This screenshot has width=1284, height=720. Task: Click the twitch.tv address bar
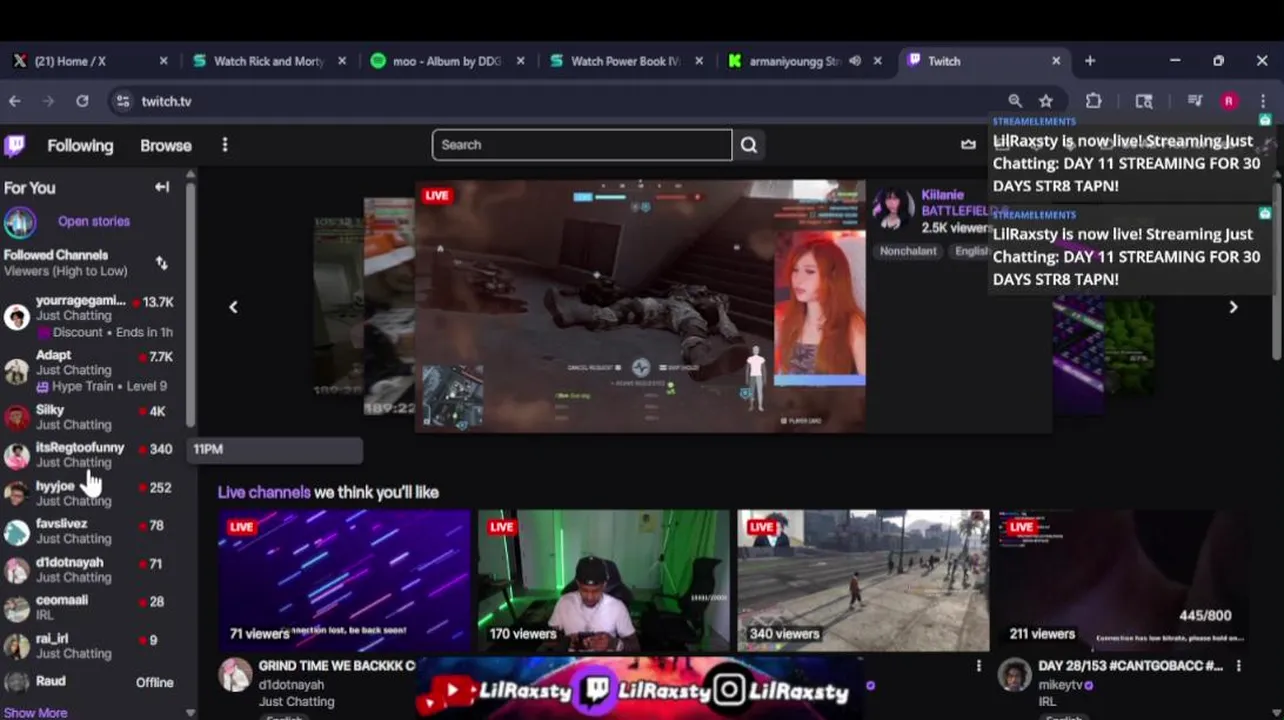[x=560, y=101]
